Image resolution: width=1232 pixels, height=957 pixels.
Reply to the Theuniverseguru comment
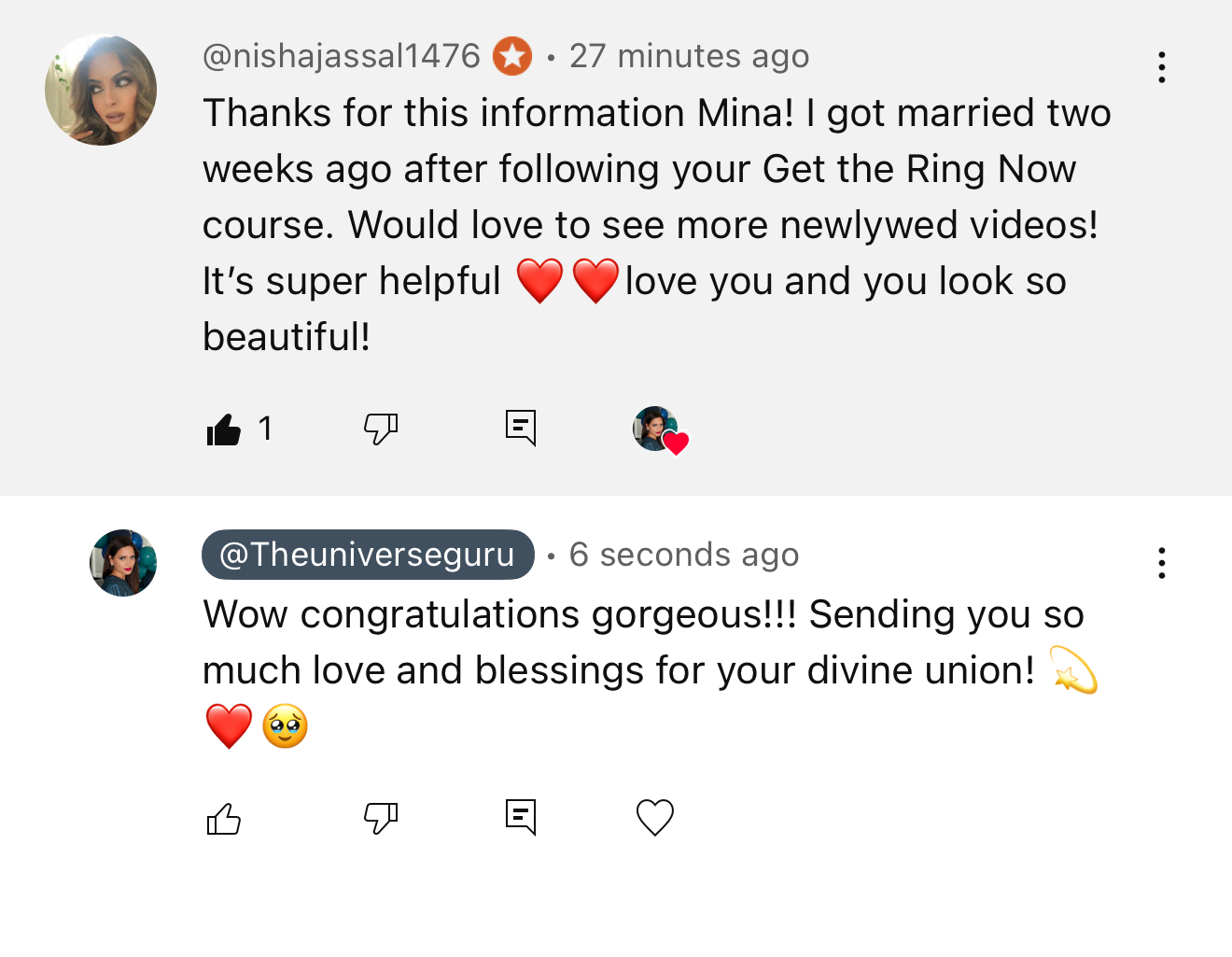[x=520, y=817]
